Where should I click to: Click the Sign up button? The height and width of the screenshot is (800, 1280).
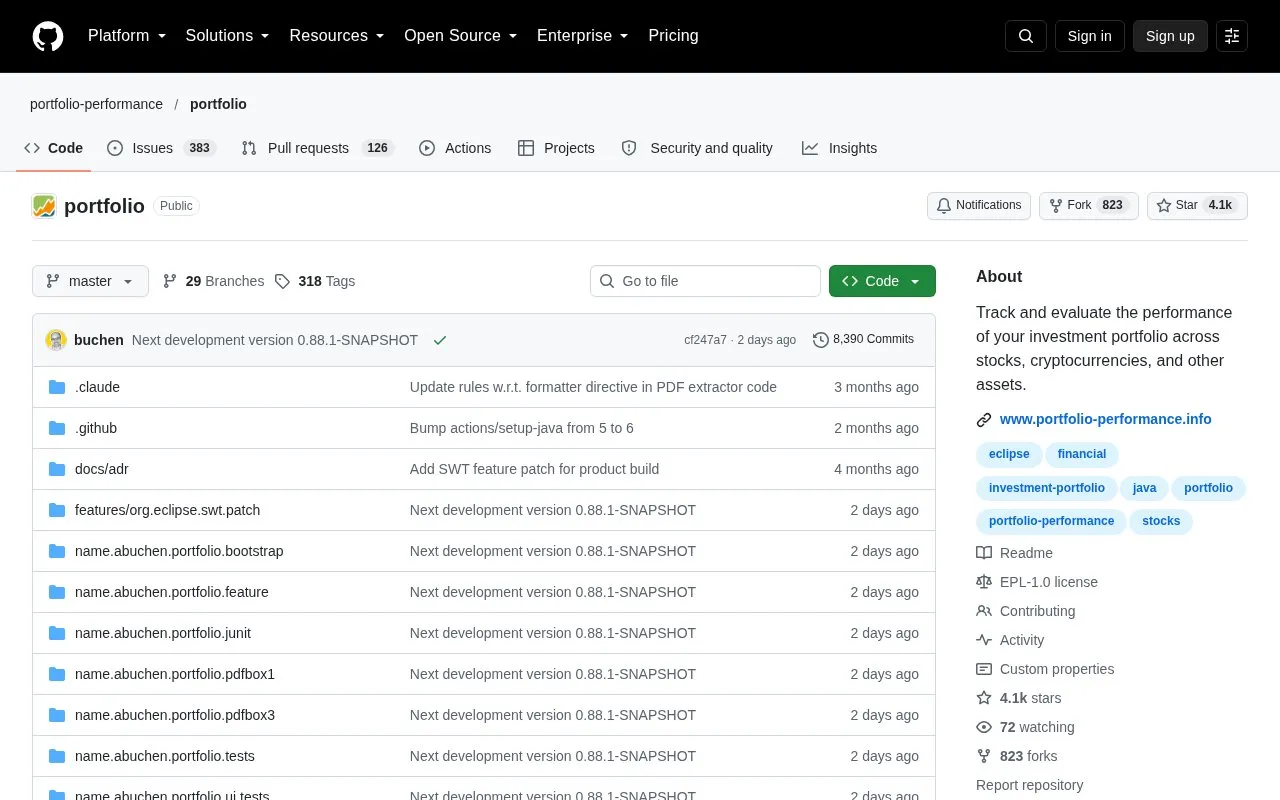1170,36
